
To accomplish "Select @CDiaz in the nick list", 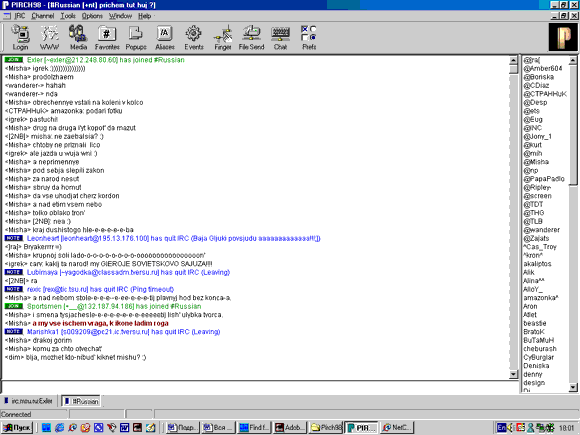I will [x=536, y=85].
